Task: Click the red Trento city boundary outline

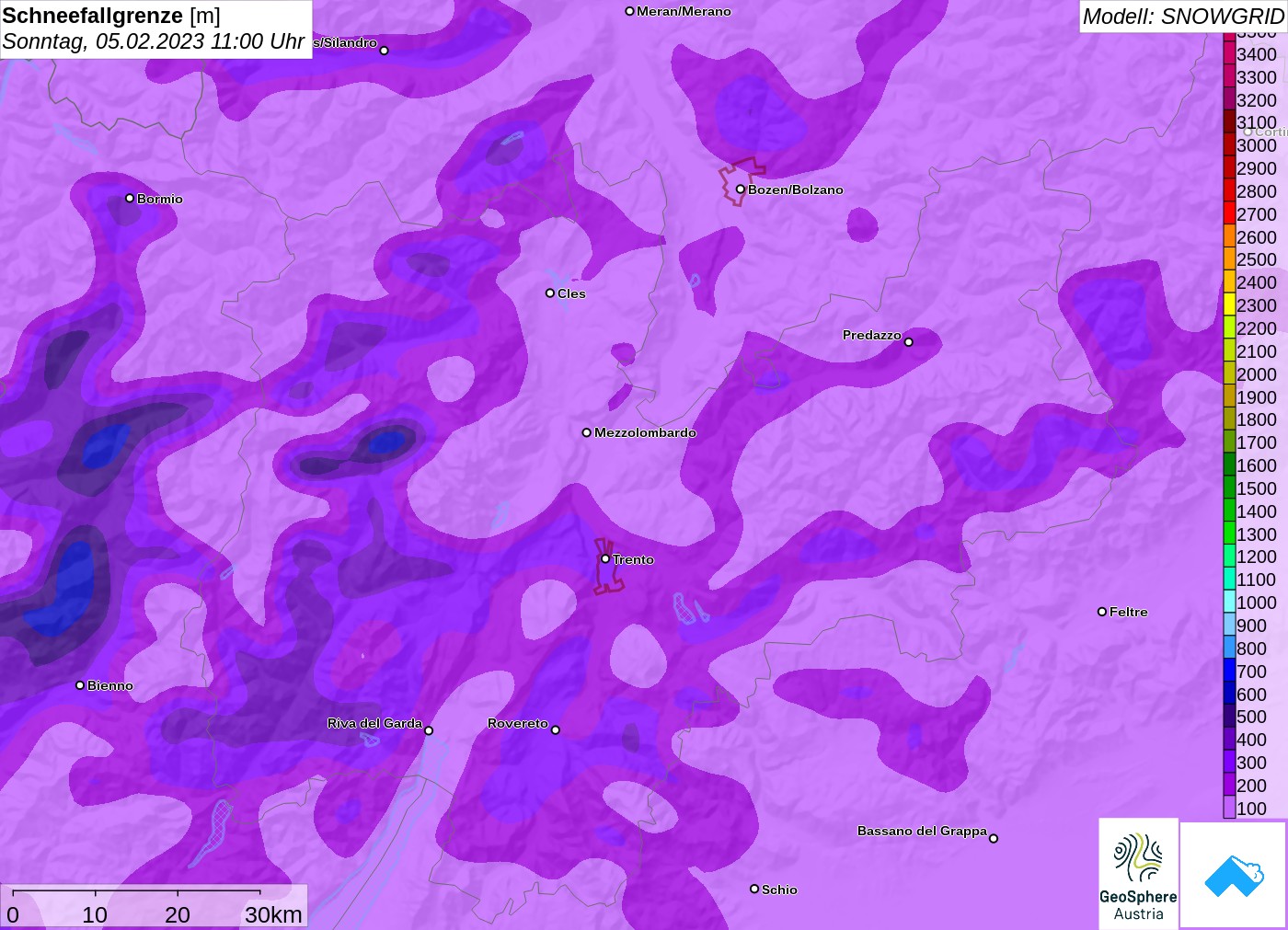Action: tap(608, 568)
